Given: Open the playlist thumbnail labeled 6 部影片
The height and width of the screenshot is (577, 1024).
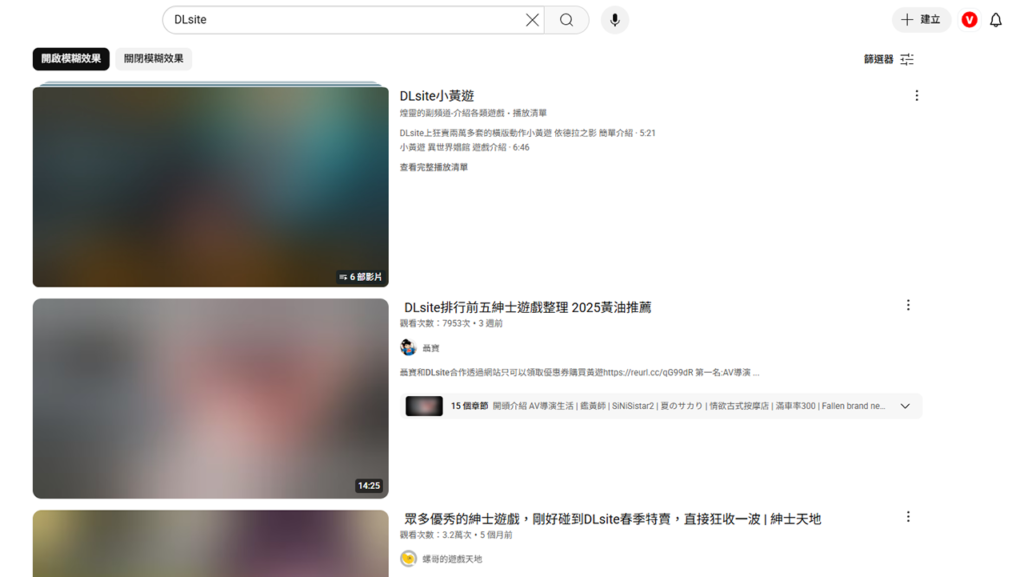Looking at the screenshot, I should click(x=210, y=186).
